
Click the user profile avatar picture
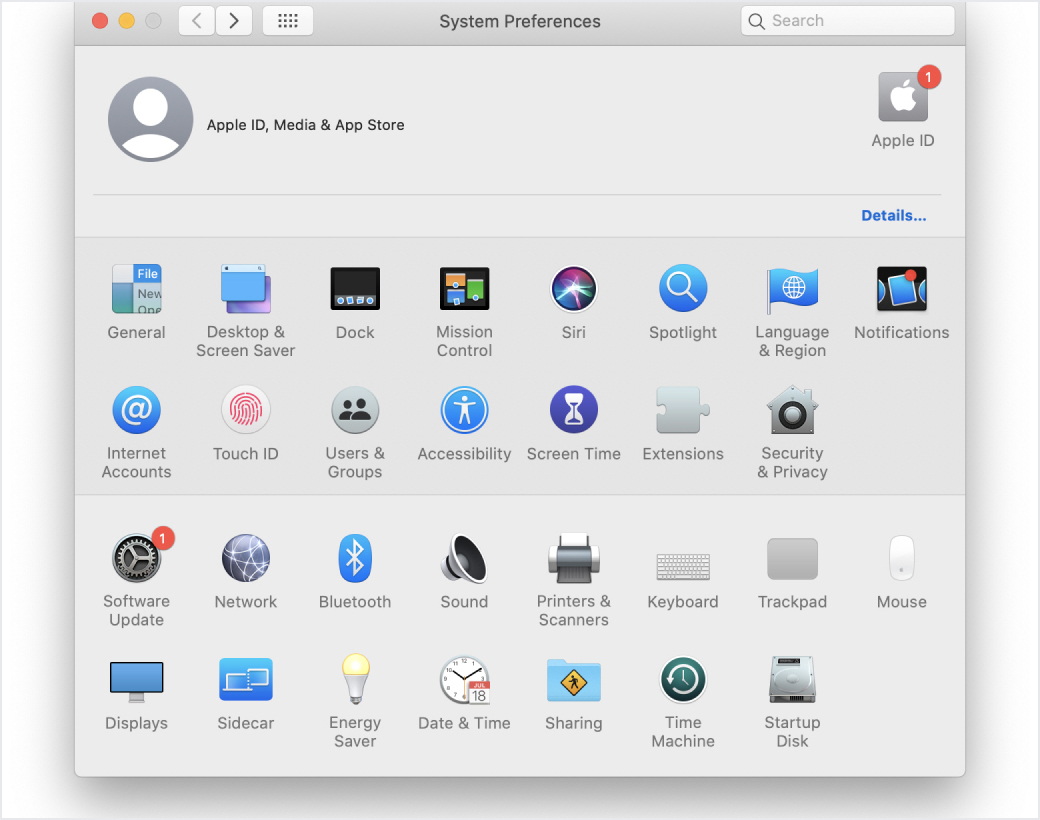pos(150,119)
